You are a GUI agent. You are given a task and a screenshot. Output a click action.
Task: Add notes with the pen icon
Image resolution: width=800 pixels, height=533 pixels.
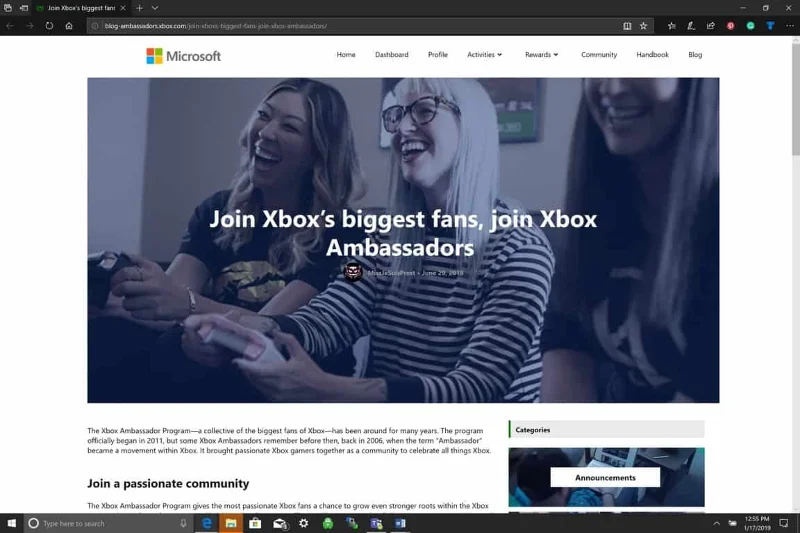point(691,26)
